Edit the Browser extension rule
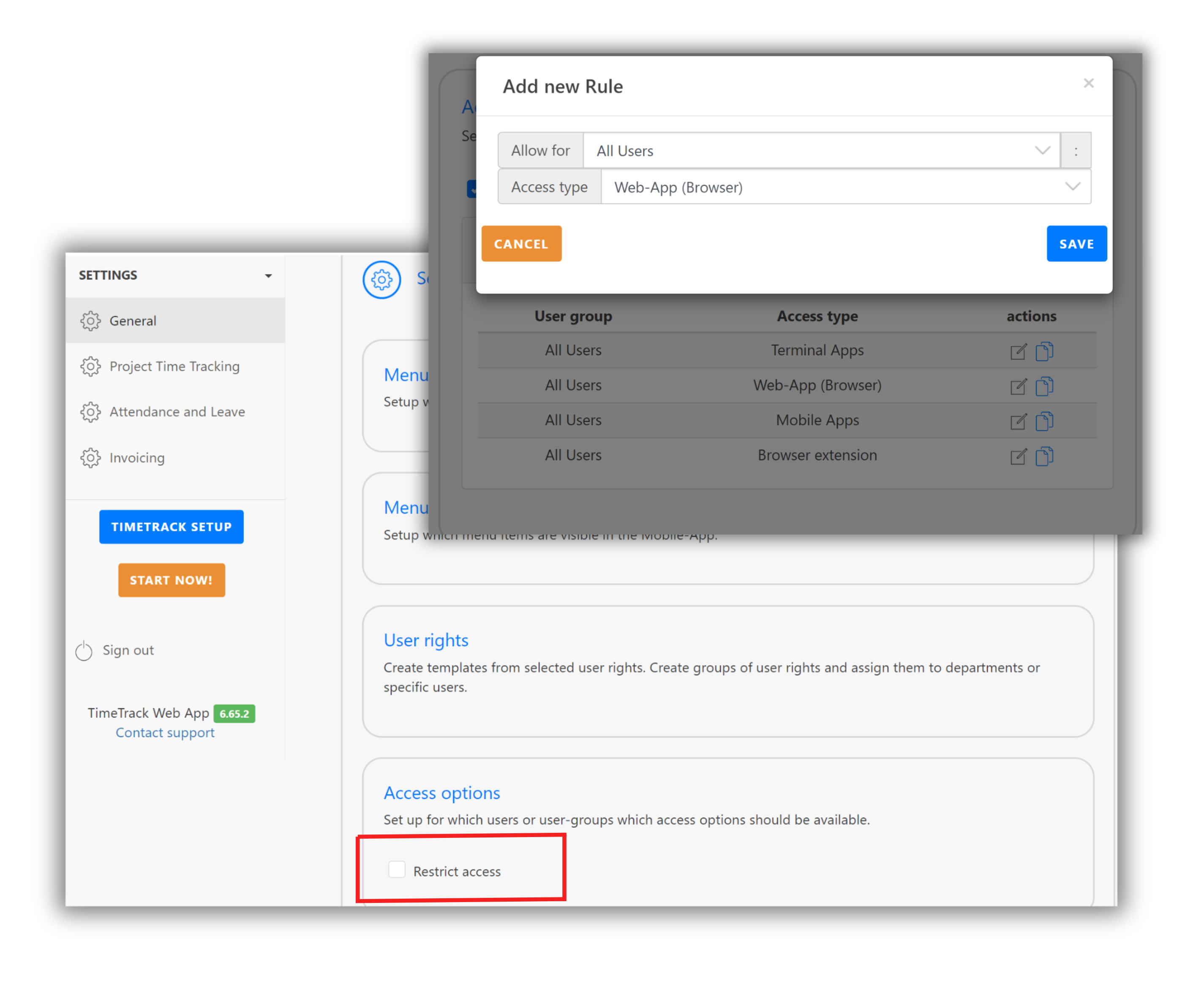1204x1003 pixels. coord(1019,457)
